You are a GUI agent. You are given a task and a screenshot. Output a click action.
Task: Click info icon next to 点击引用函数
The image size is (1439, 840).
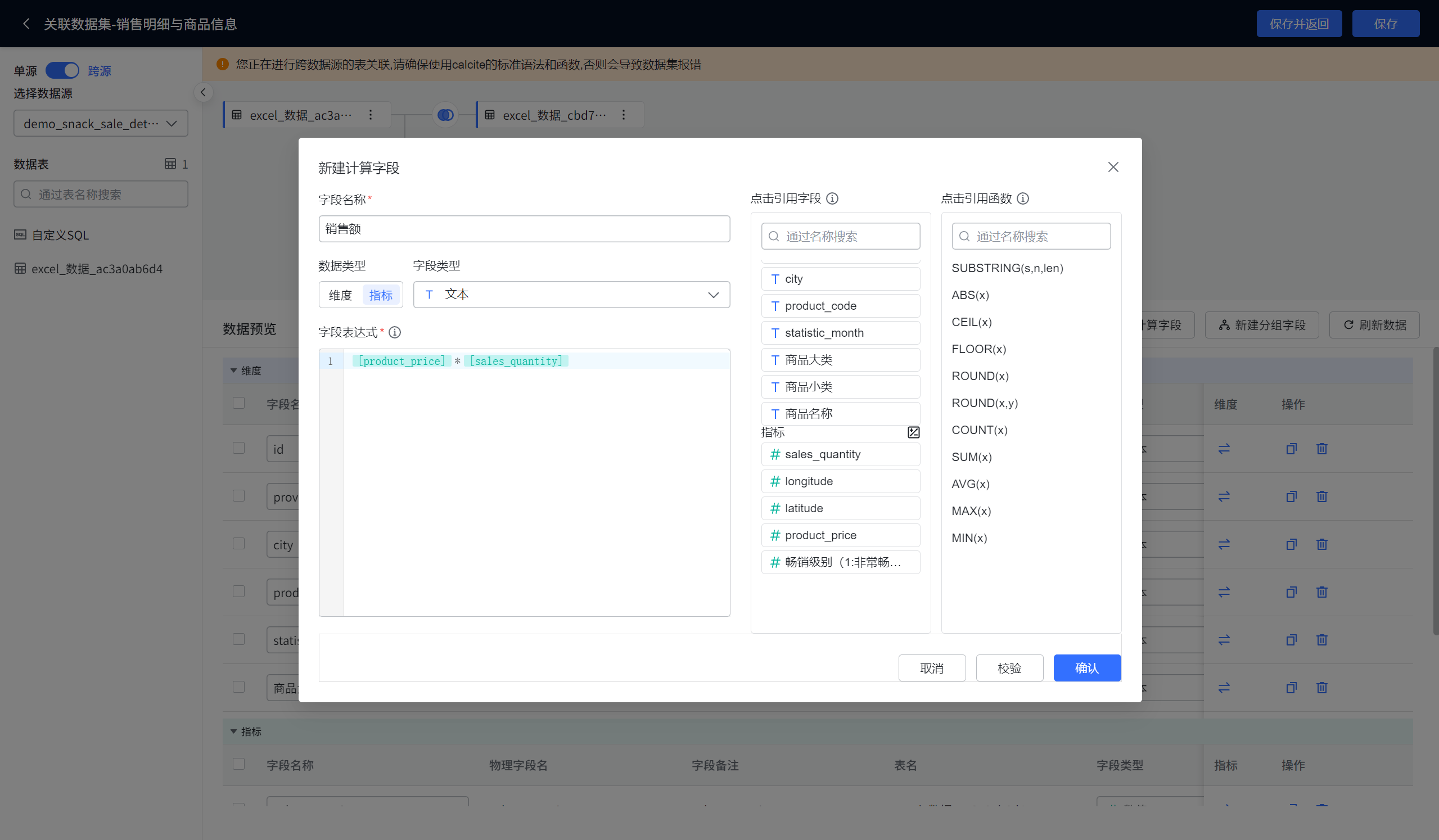[1023, 198]
